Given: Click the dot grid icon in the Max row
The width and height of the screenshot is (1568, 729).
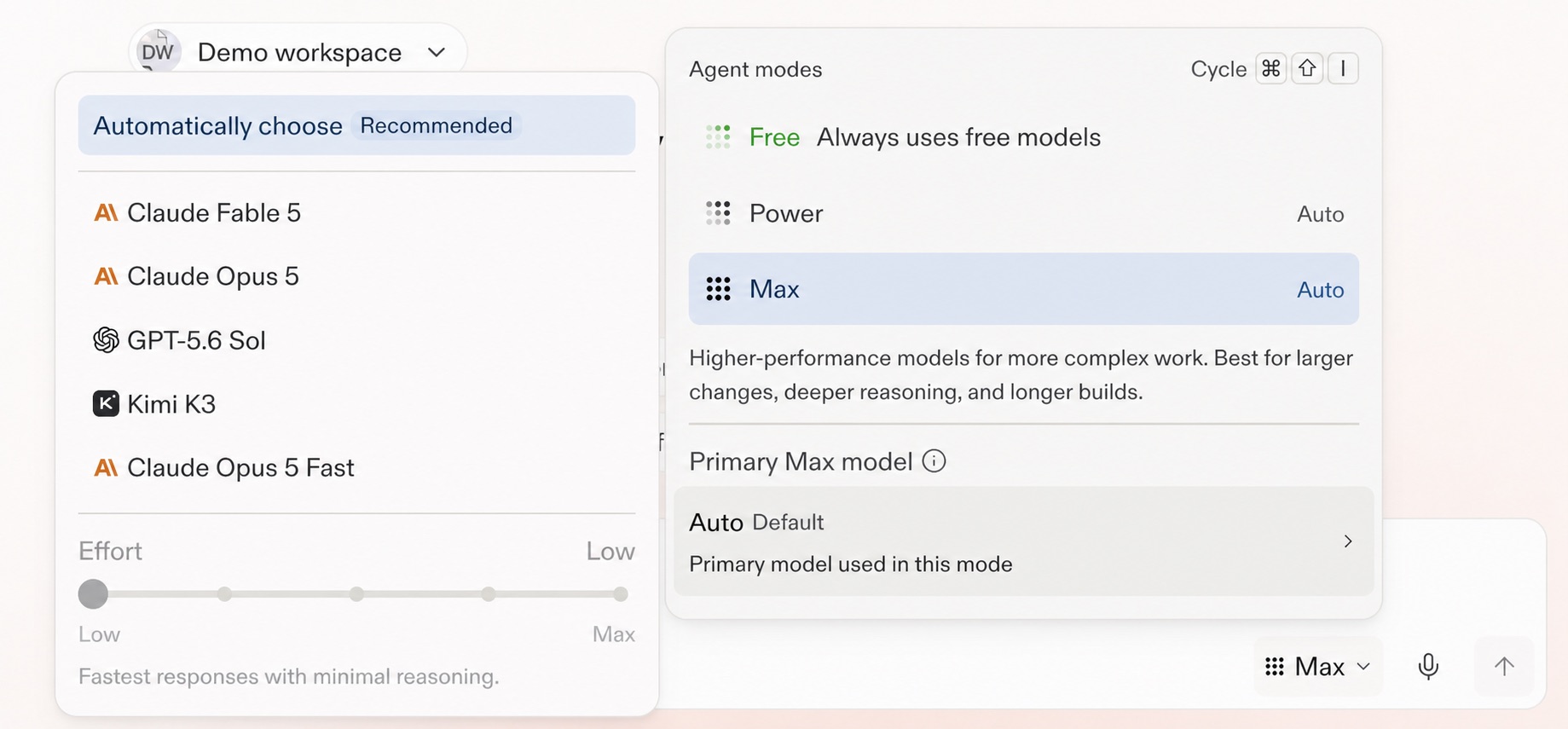Looking at the screenshot, I should pos(718,289).
